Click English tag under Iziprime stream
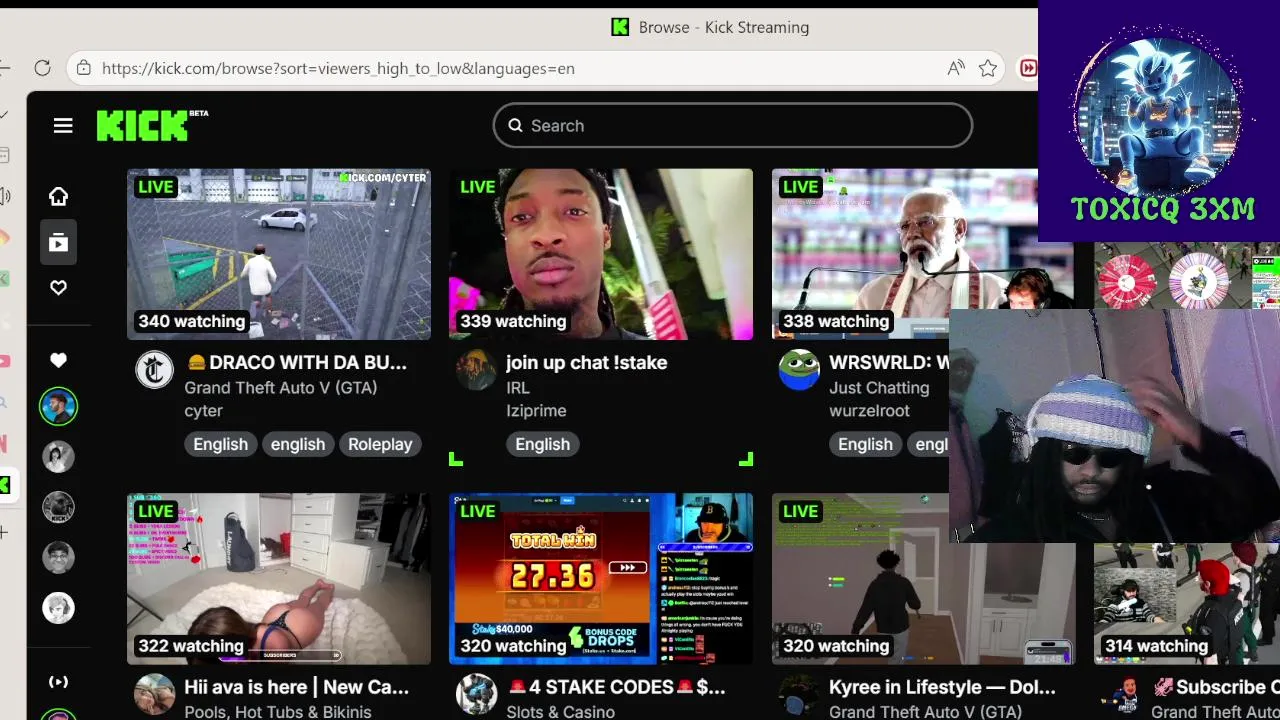Viewport: 1280px width, 720px height. point(542,444)
